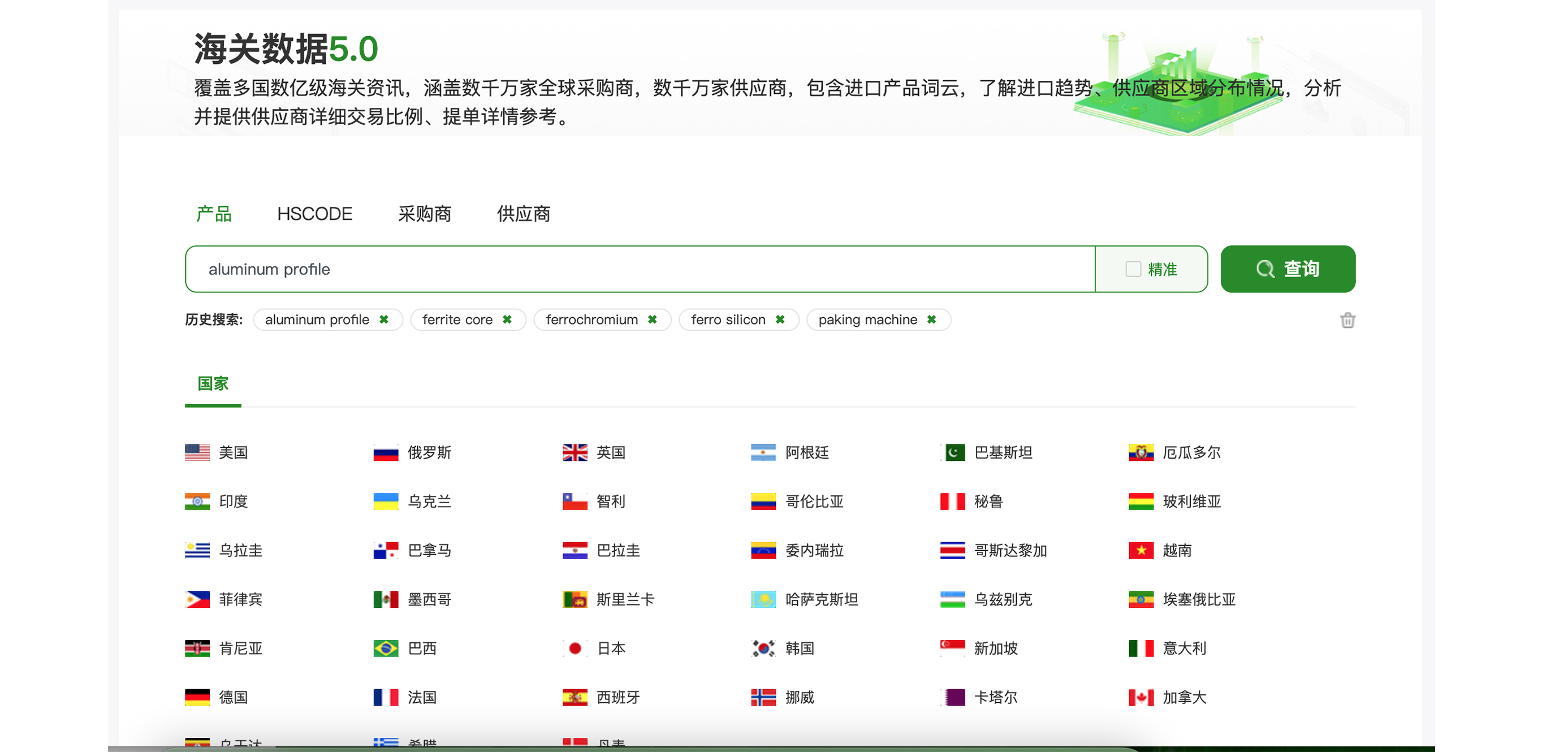The width and height of the screenshot is (1568, 752).
Task: Choose the 智利 flag icon
Action: coord(574,502)
